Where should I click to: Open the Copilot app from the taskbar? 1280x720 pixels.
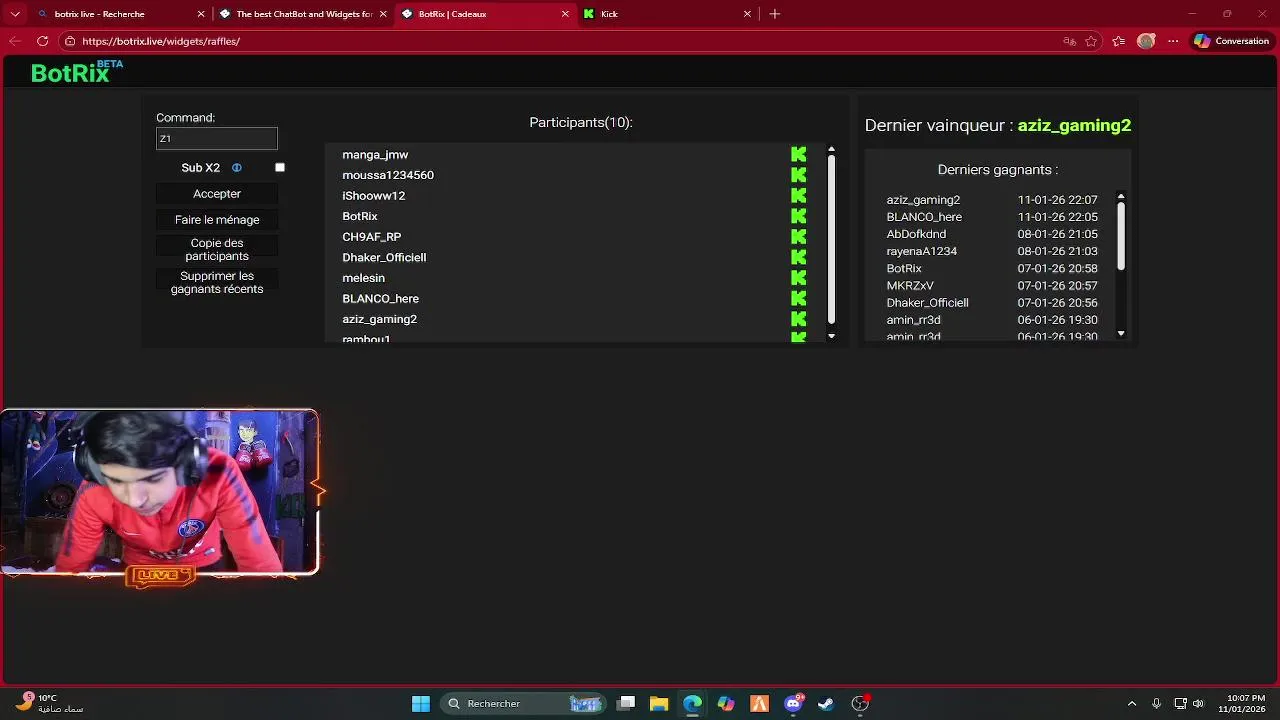tap(726, 704)
